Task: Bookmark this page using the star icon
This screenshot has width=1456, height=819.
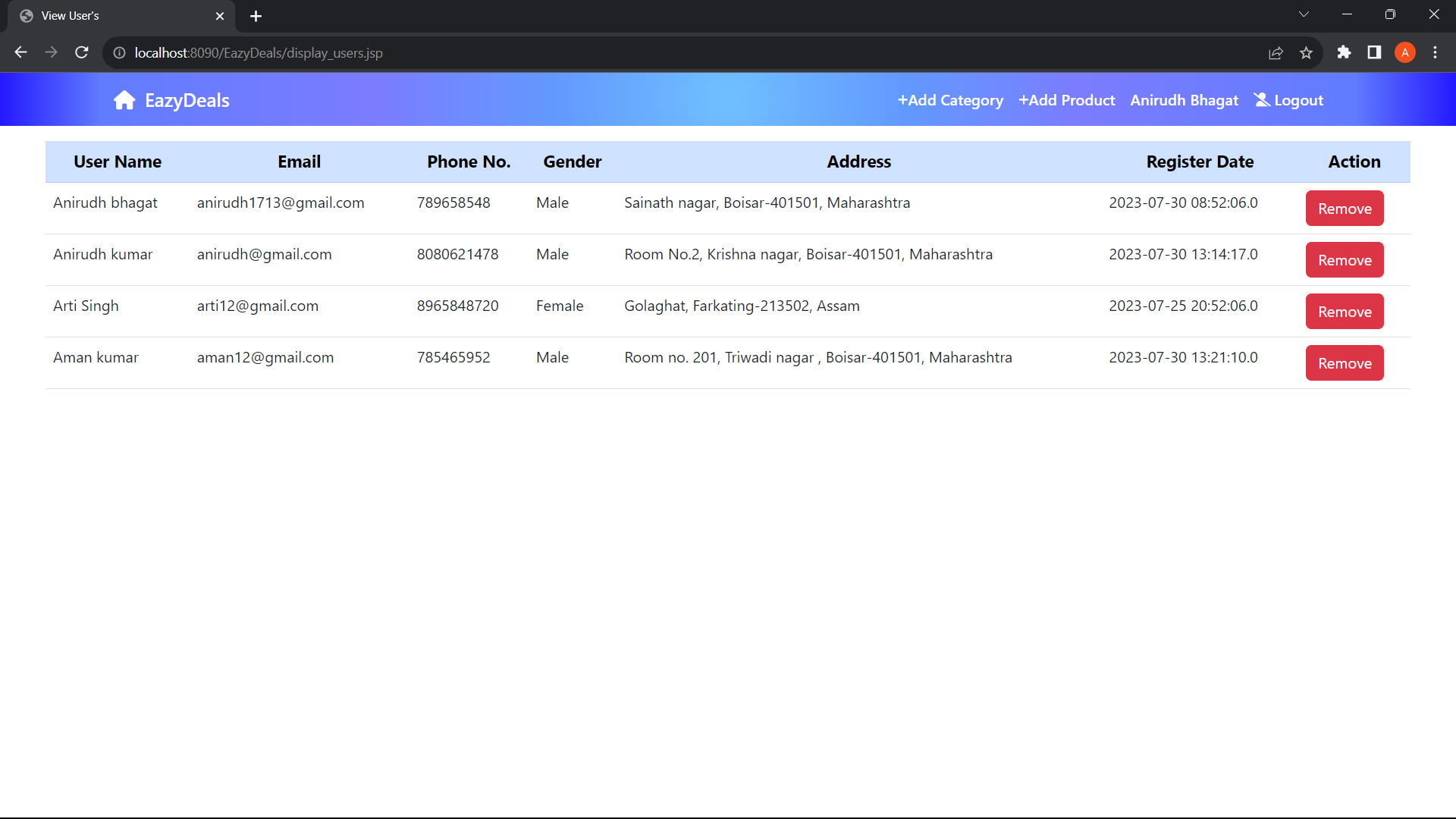Action: tap(1307, 52)
